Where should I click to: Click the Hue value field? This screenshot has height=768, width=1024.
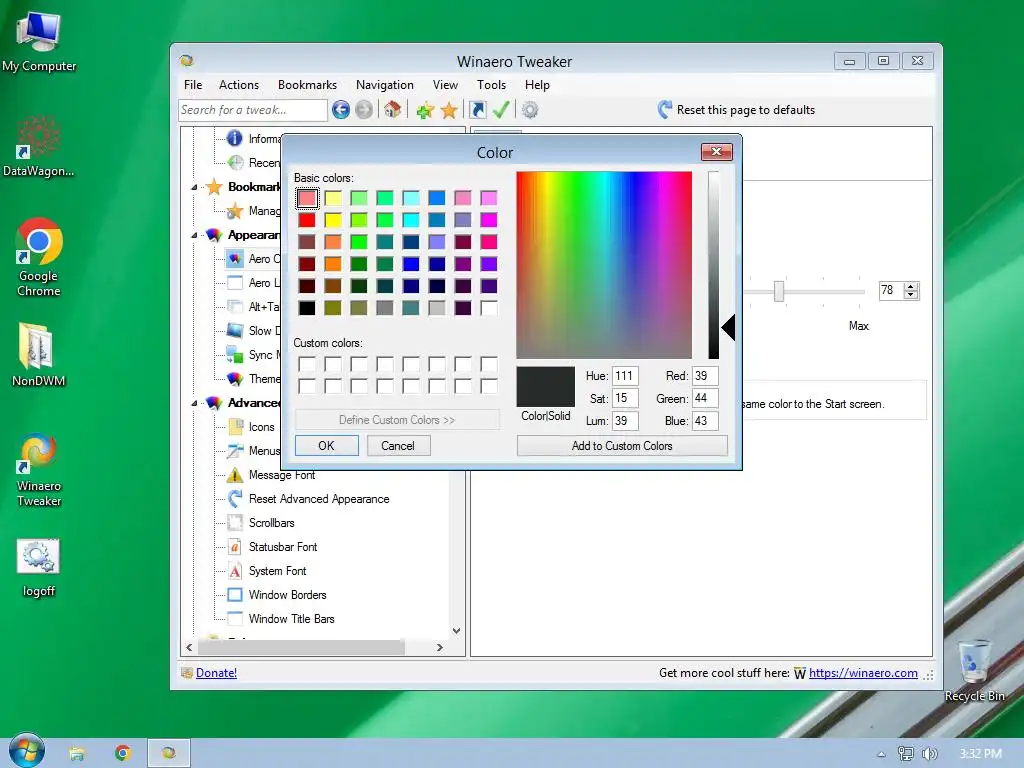pos(625,376)
